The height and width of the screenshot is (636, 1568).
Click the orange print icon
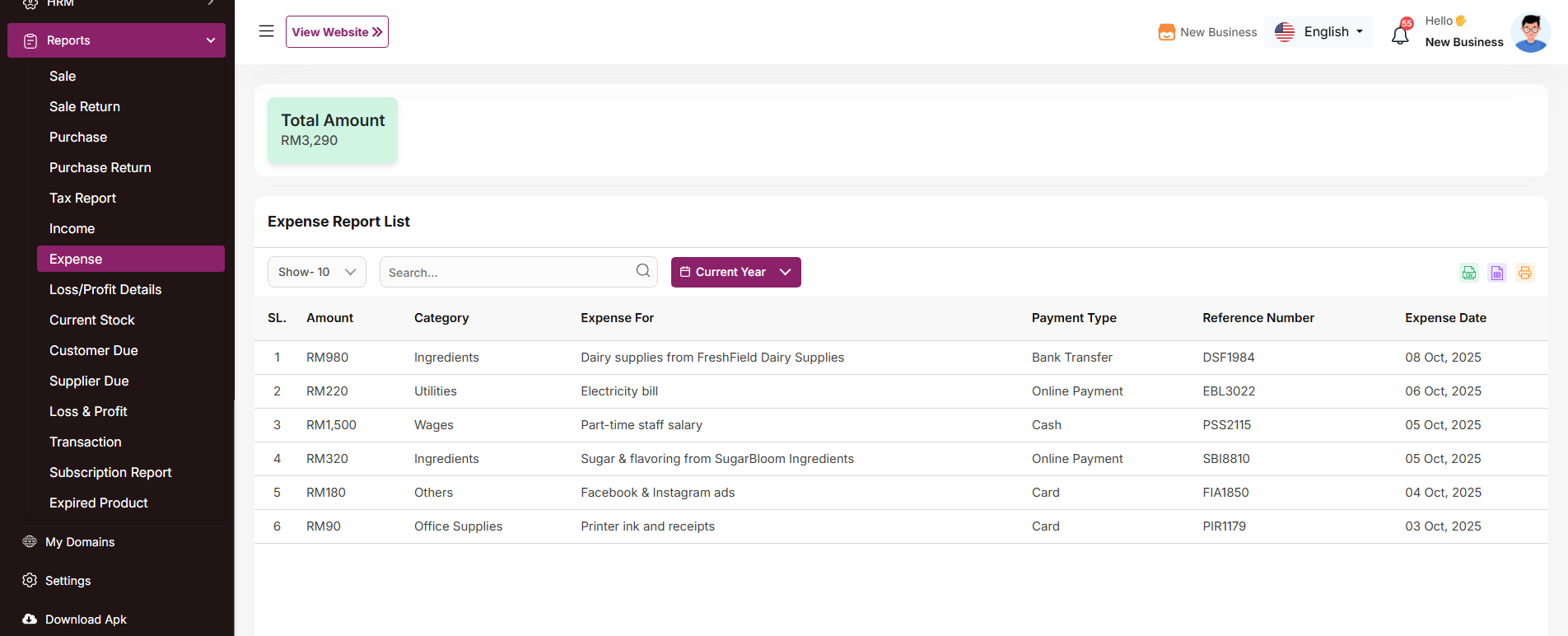(1524, 273)
